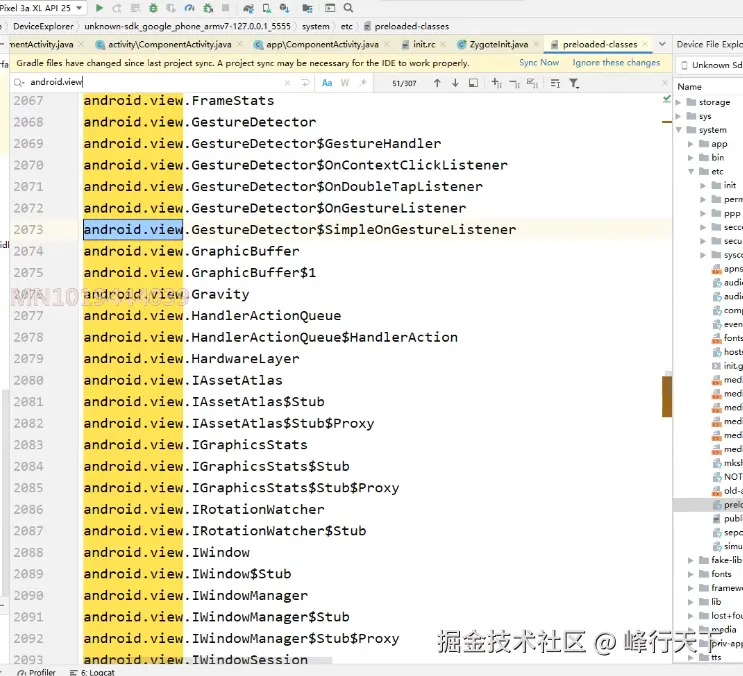Click the Run with Coverage icon

(171, 8)
